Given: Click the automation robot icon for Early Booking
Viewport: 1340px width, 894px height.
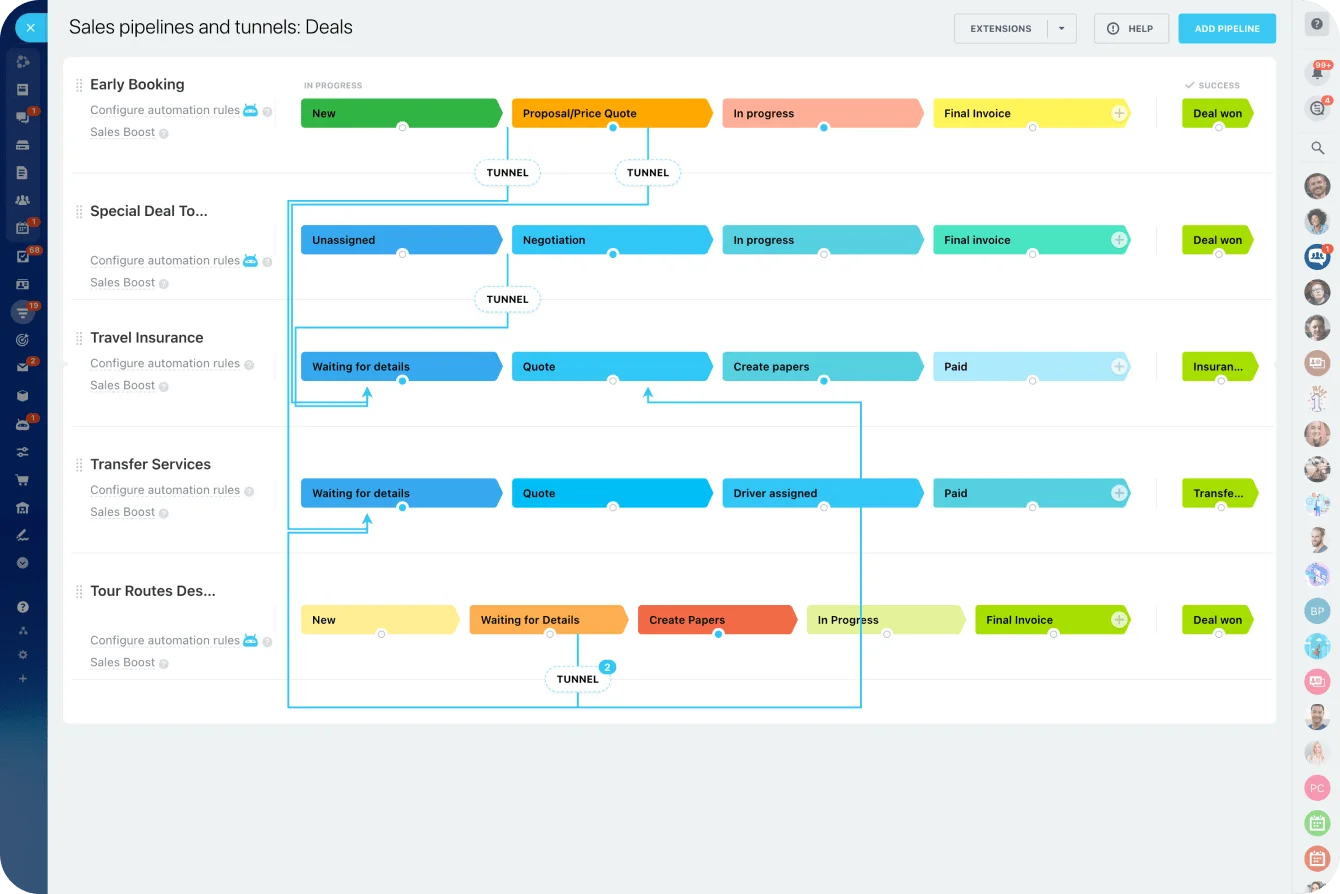Looking at the screenshot, I should (251, 110).
